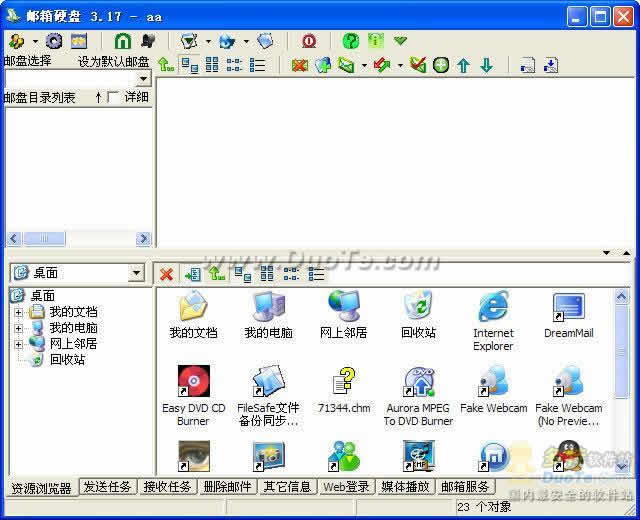Image resolution: width=640 pixels, height=520 pixels.
Task: Open dropdown arrow beside the funnel filter icon
Action: click(x=208, y=41)
